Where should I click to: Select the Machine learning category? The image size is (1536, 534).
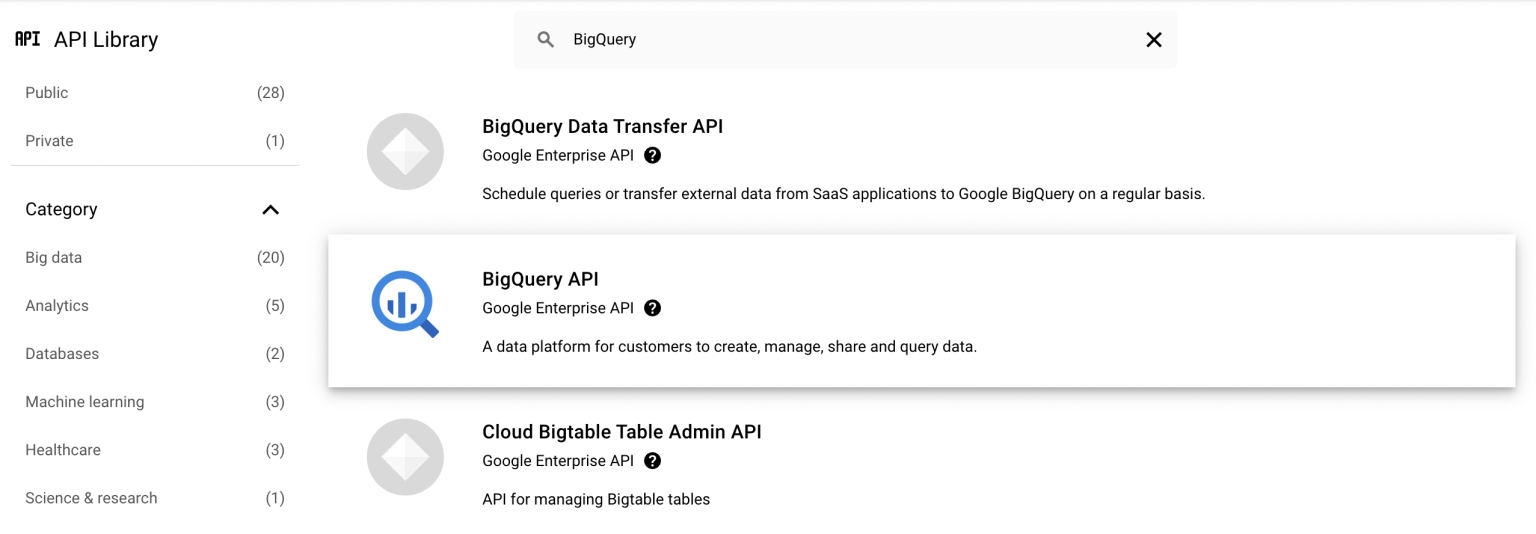coord(85,402)
